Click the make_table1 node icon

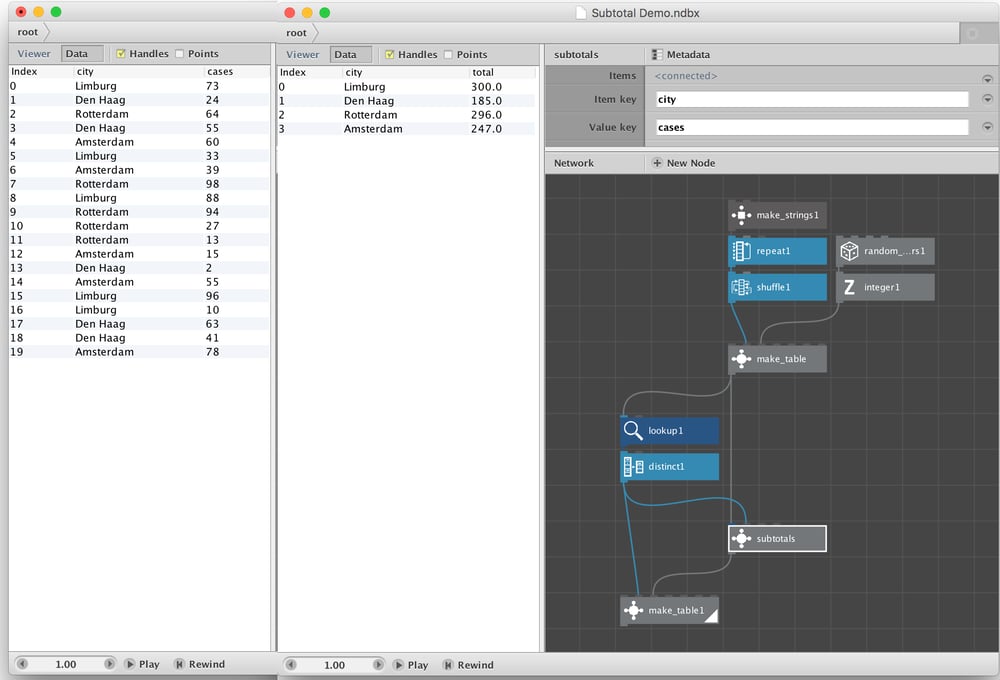pyautogui.click(x=633, y=610)
